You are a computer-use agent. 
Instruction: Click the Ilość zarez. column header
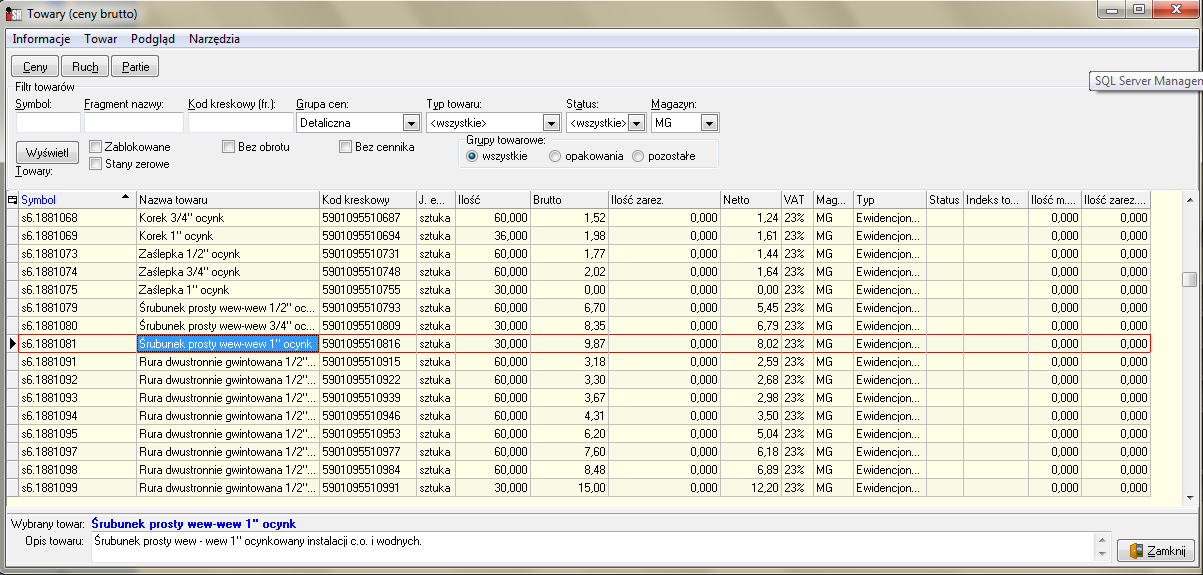click(x=664, y=200)
